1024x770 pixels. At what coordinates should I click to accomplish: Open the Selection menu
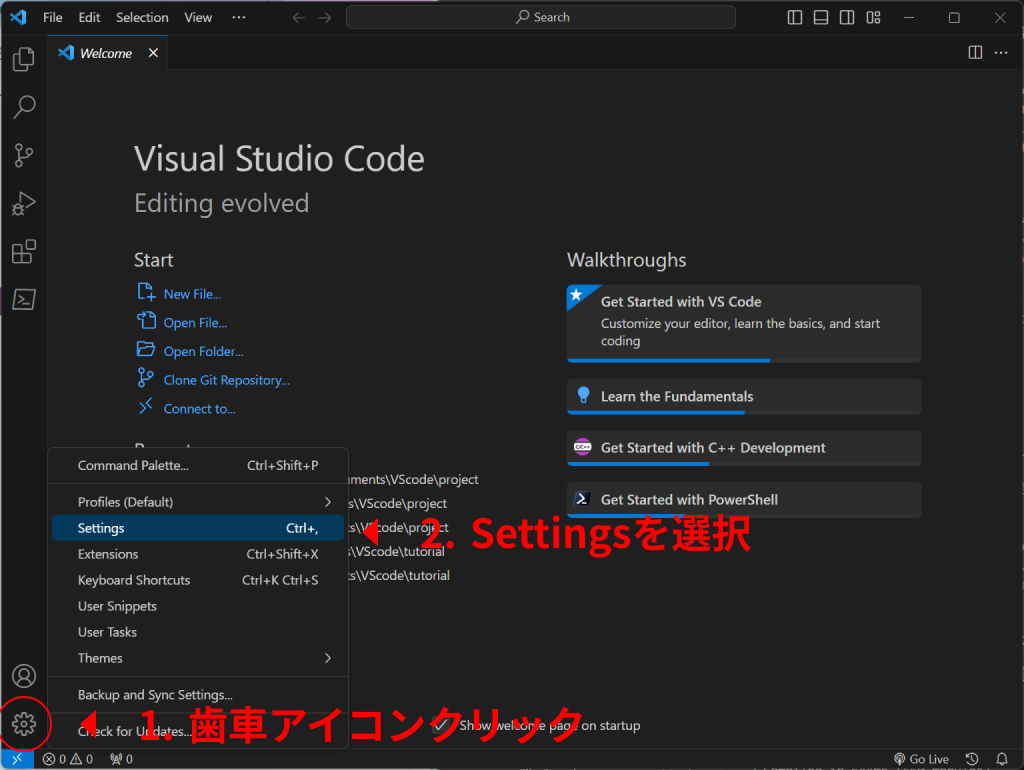[142, 18]
